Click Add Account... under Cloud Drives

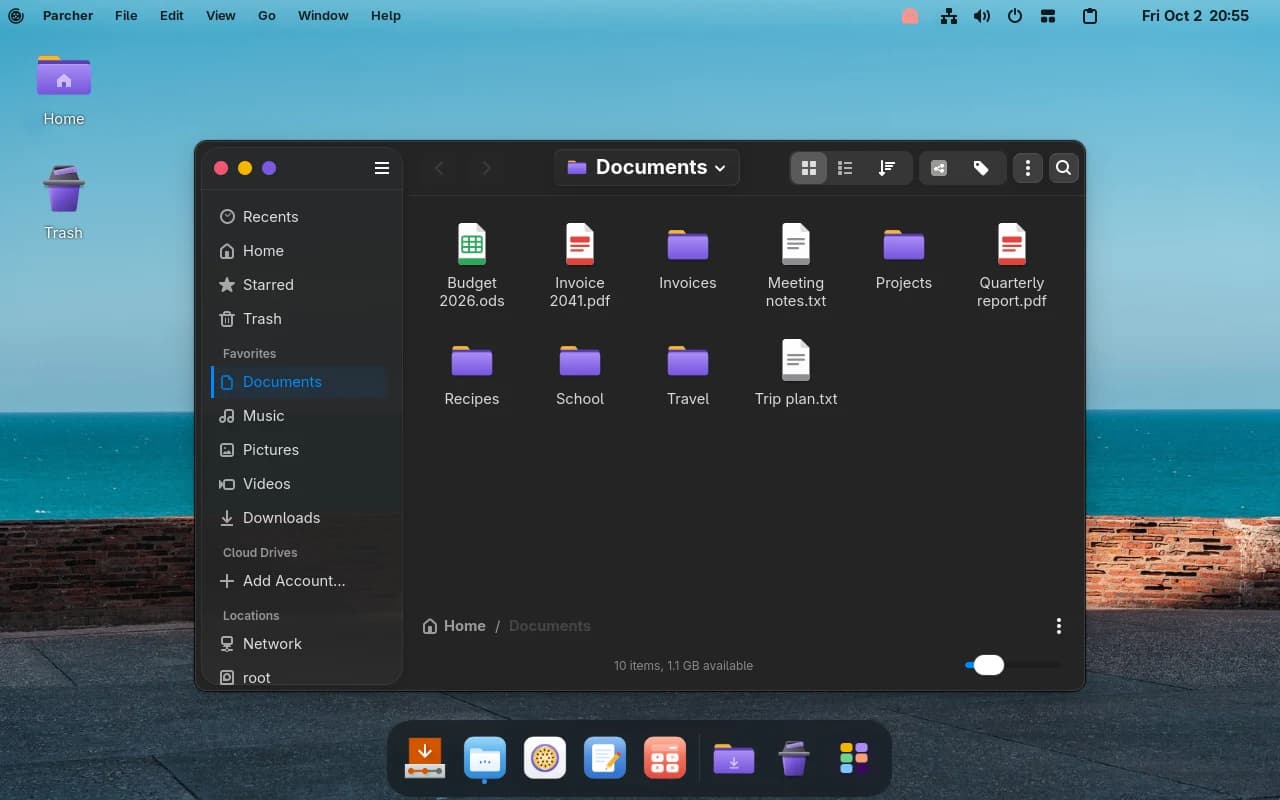tap(299, 581)
